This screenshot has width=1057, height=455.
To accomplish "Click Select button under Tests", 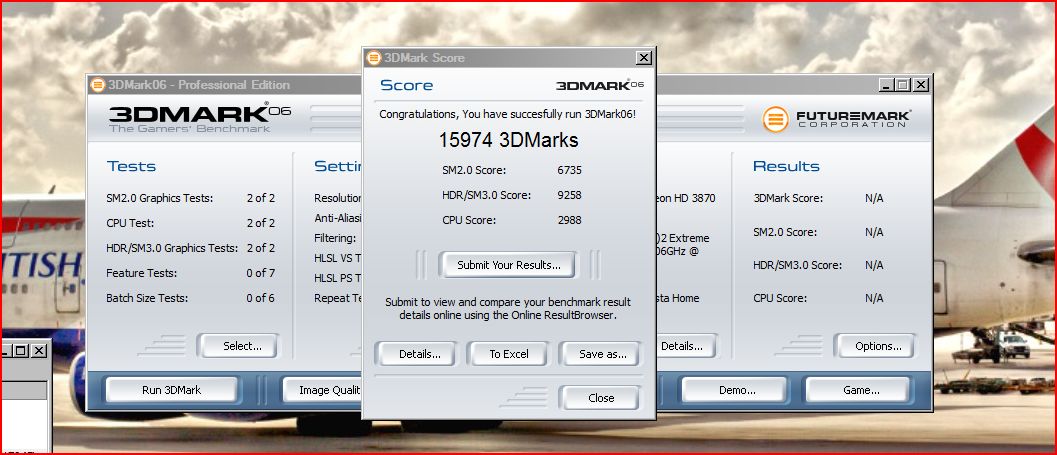I will pyautogui.click(x=237, y=346).
